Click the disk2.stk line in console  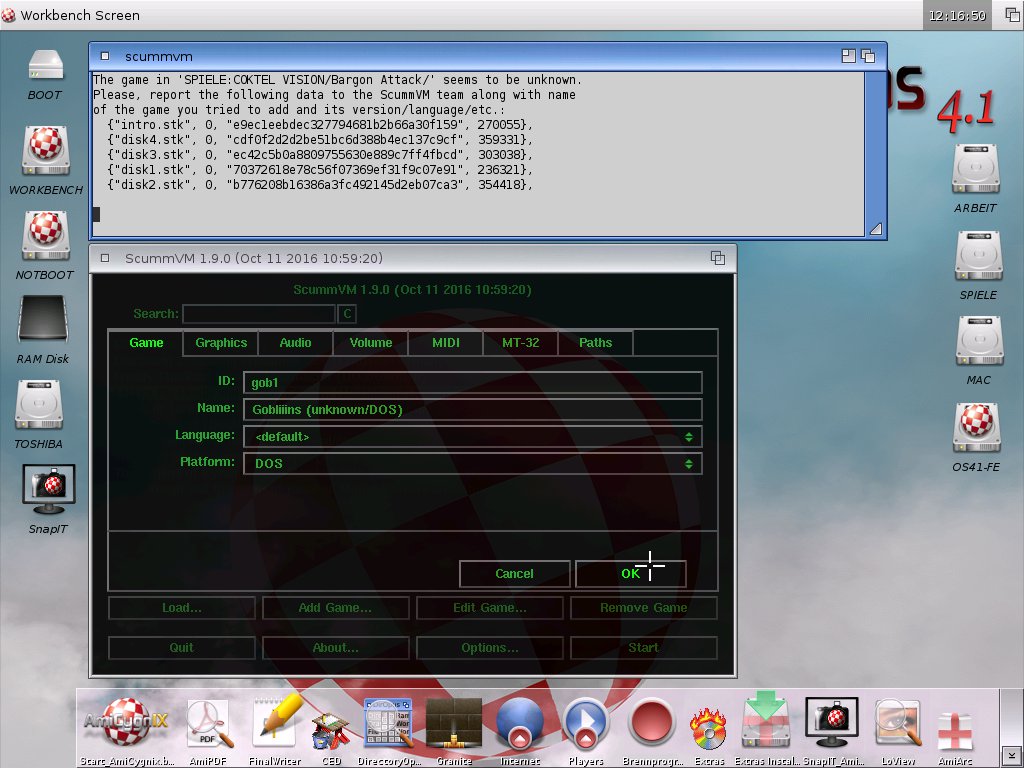click(321, 185)
